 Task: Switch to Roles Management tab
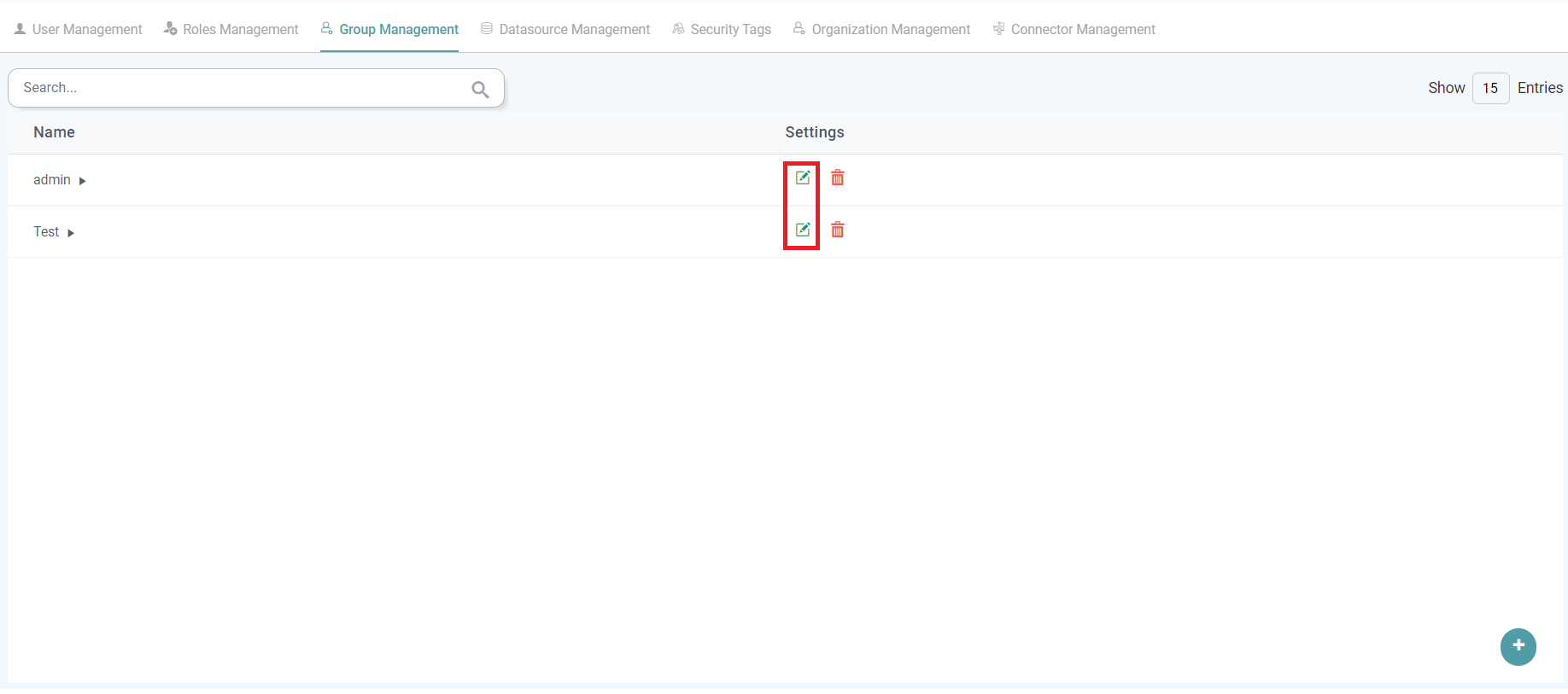(231, 29)
